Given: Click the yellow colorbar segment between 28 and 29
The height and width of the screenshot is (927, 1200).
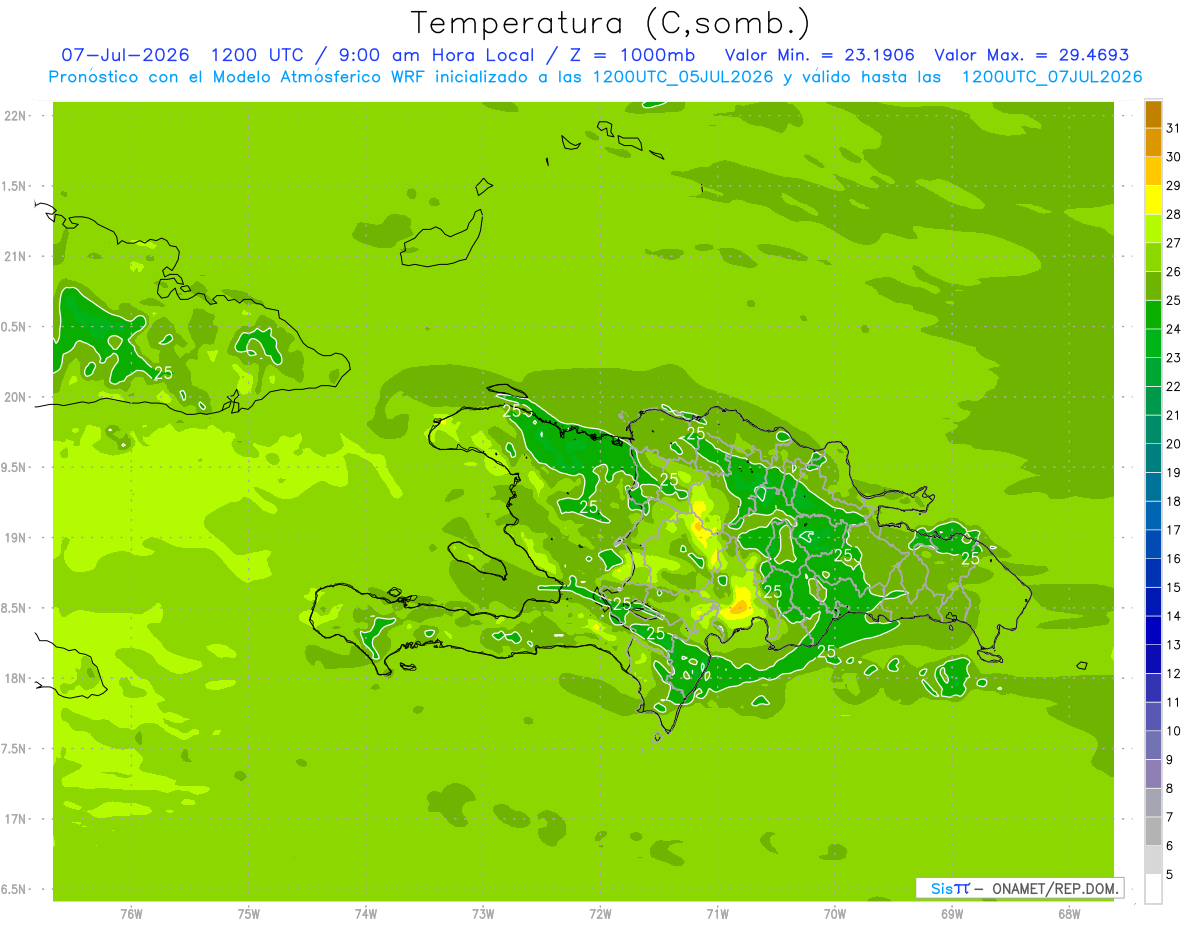Looking at the screenshot, I should [x=1153, y=199].
